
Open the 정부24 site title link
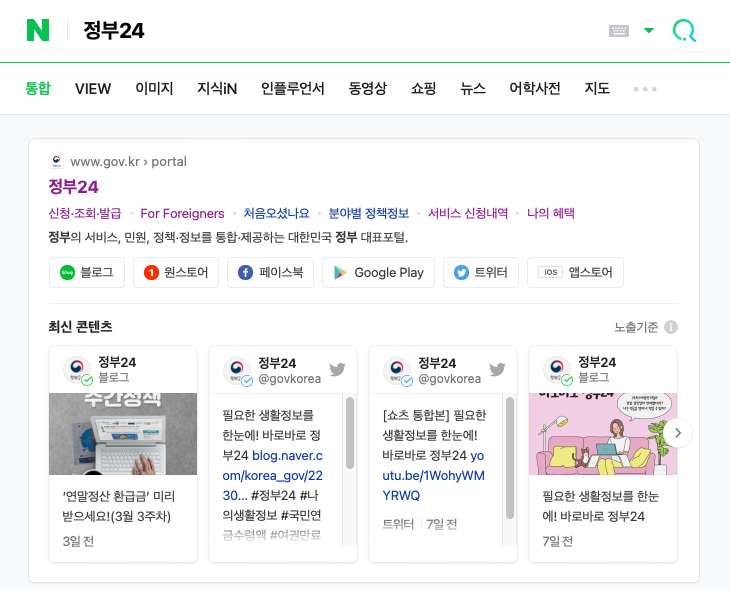(x=74, y=187)
